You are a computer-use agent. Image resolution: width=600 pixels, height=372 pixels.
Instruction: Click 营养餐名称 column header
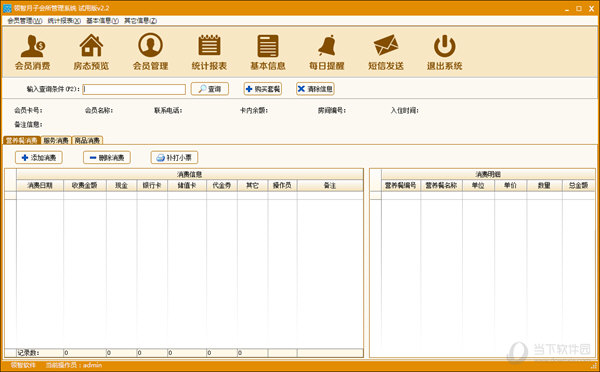click(x=441, y=185)
